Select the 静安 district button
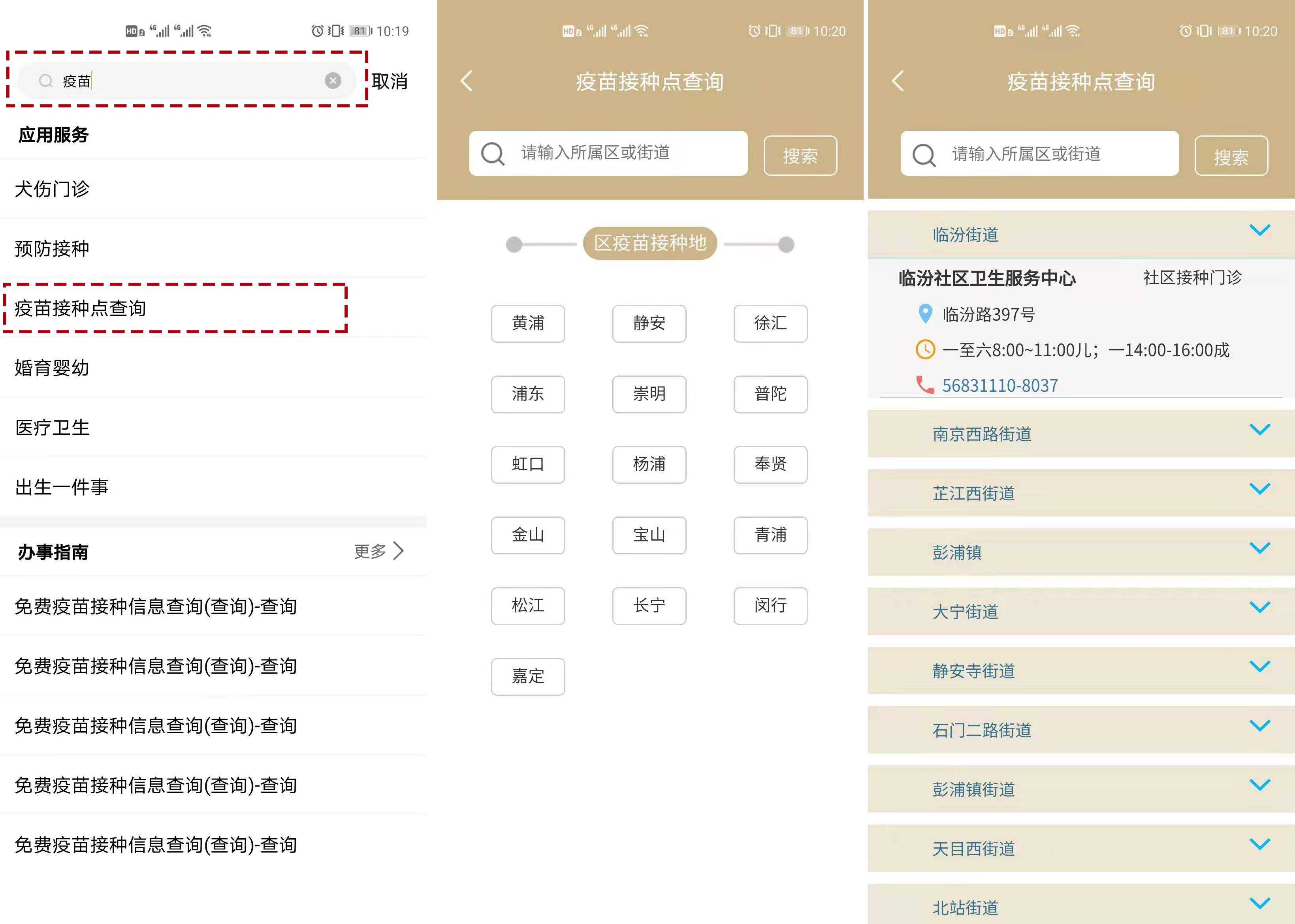 (x=649, y=323)
